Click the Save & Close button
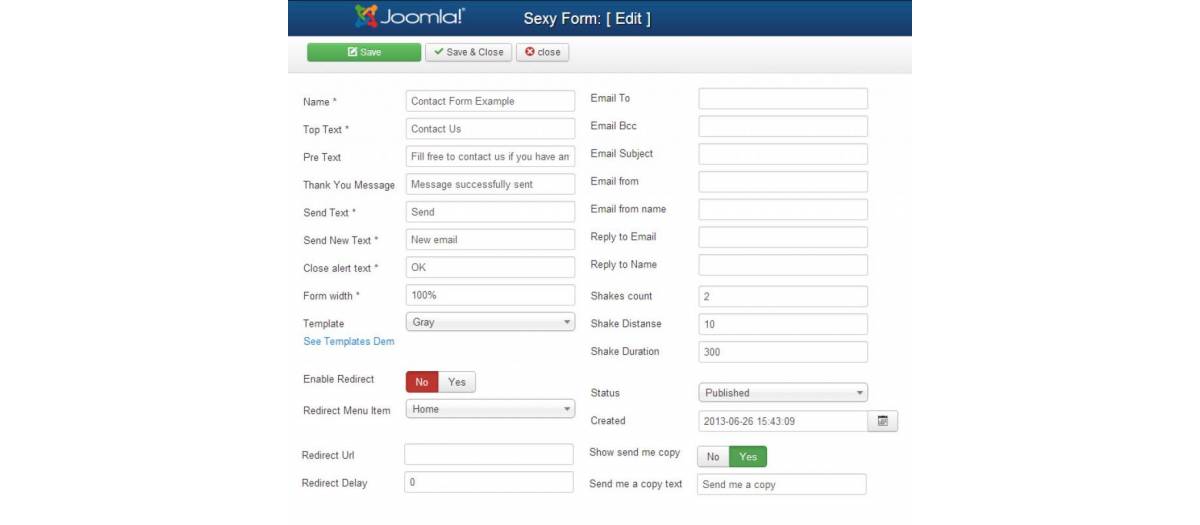 point(468,52)
